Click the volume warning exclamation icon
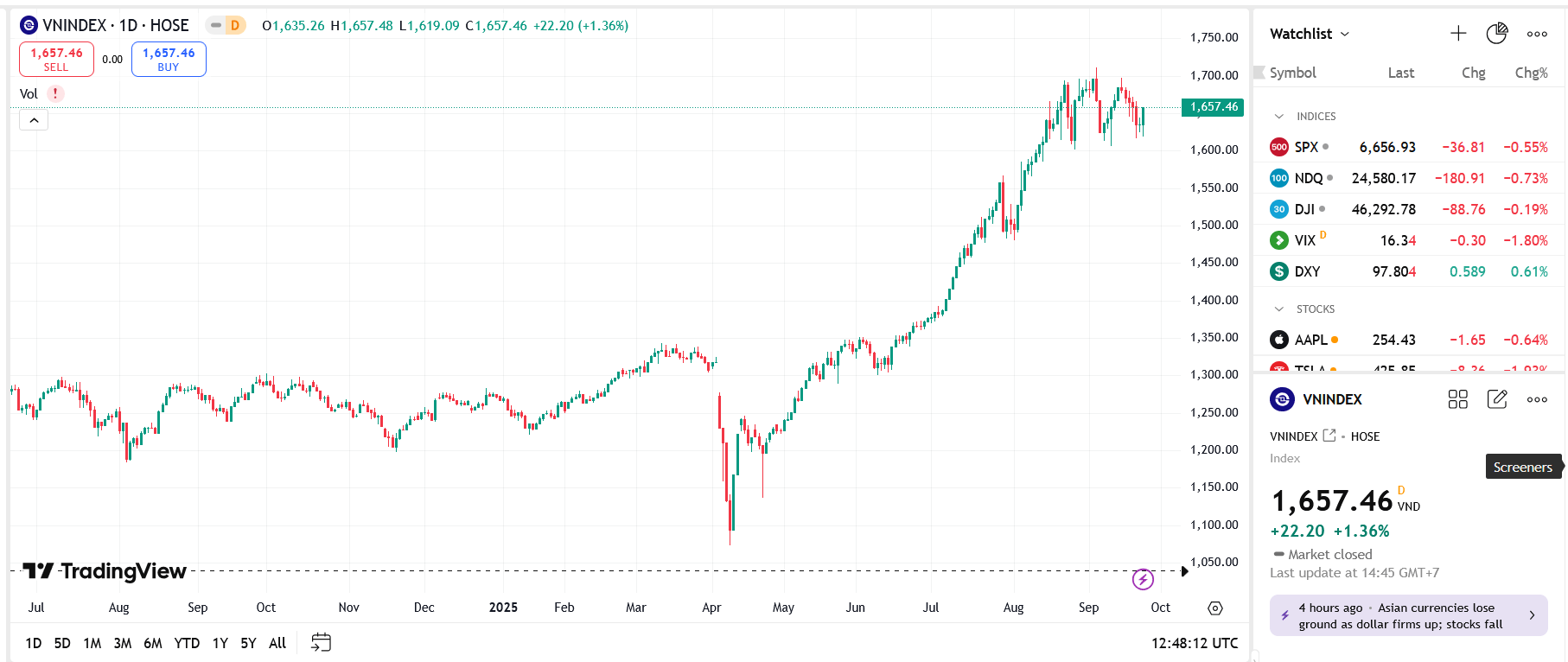 click(x=55, y=93)
